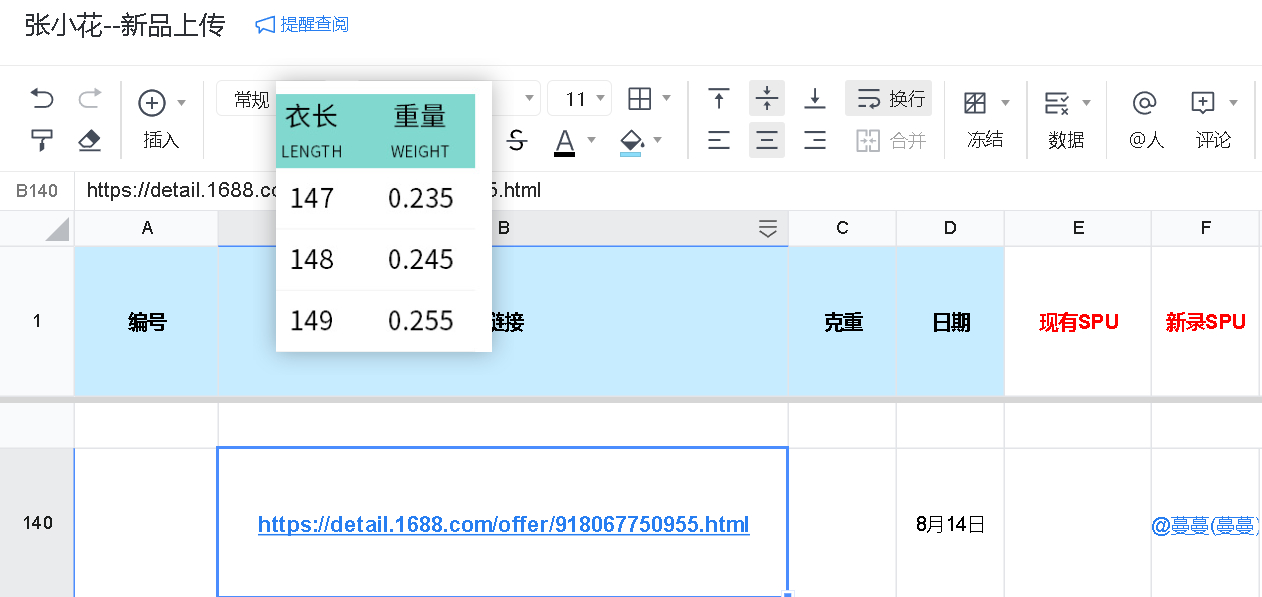Expand the borders dropdown arrow
Screen dimensions: 1262x597
667,98
